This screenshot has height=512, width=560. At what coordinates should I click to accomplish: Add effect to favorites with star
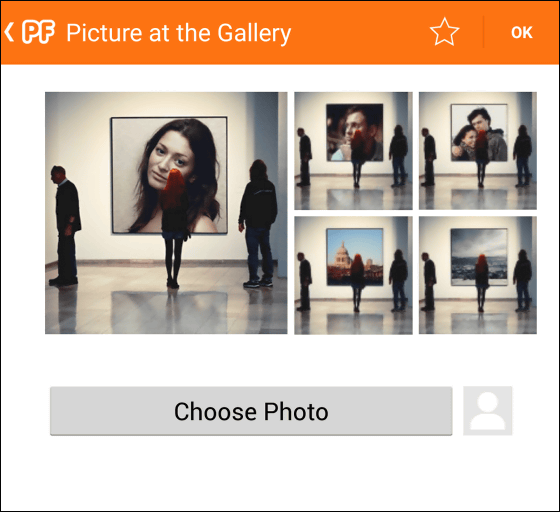pyautogui.click(x=444, y=32)
